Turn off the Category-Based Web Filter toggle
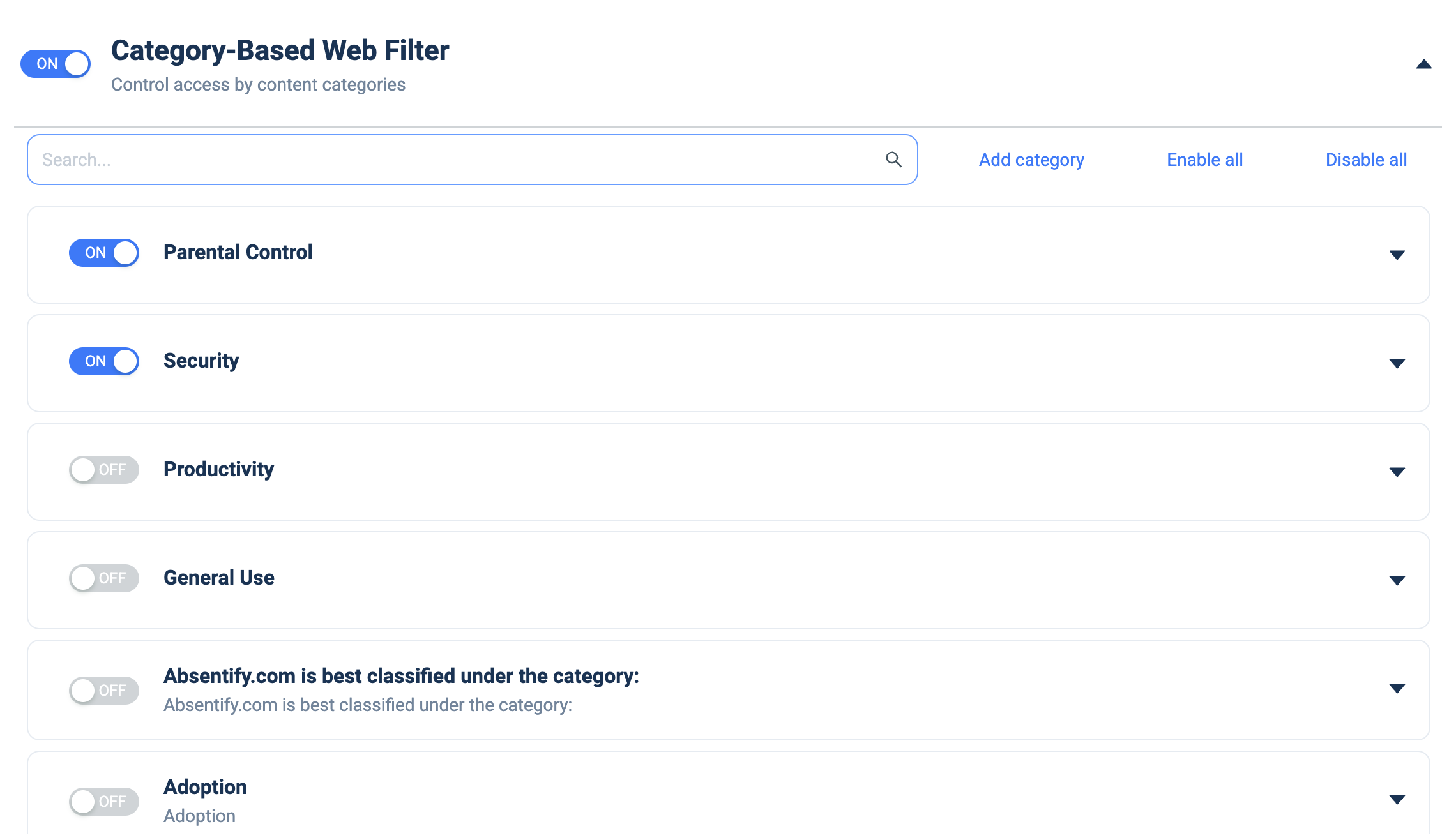Screen dimensions: 1456x840 point(56,64)
